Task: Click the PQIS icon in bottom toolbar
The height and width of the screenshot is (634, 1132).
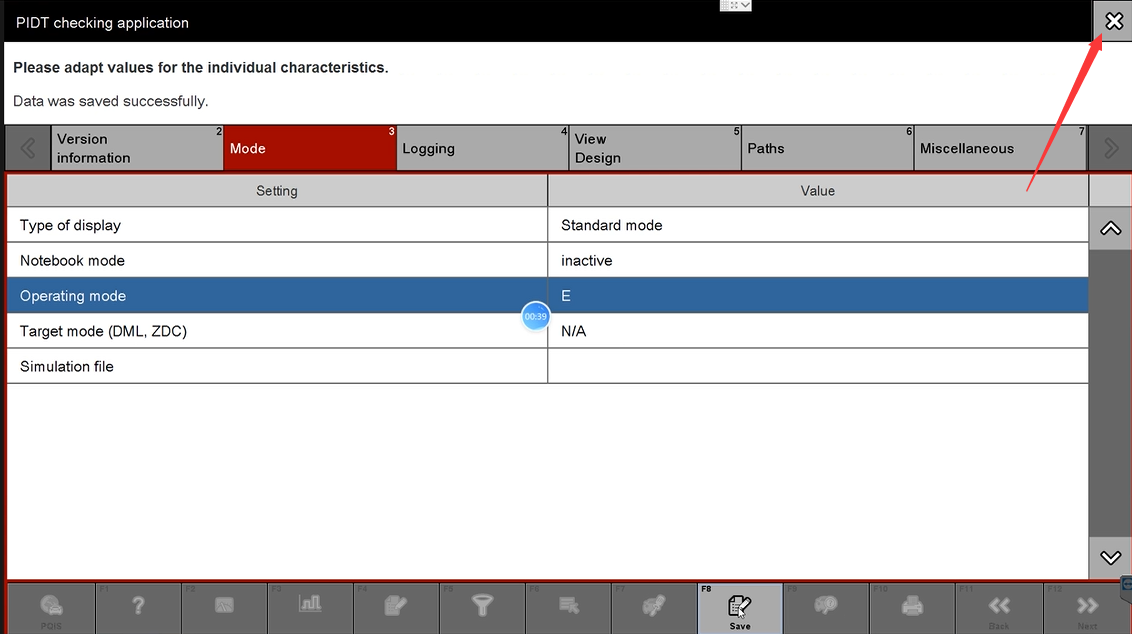Action: [51, 608]
